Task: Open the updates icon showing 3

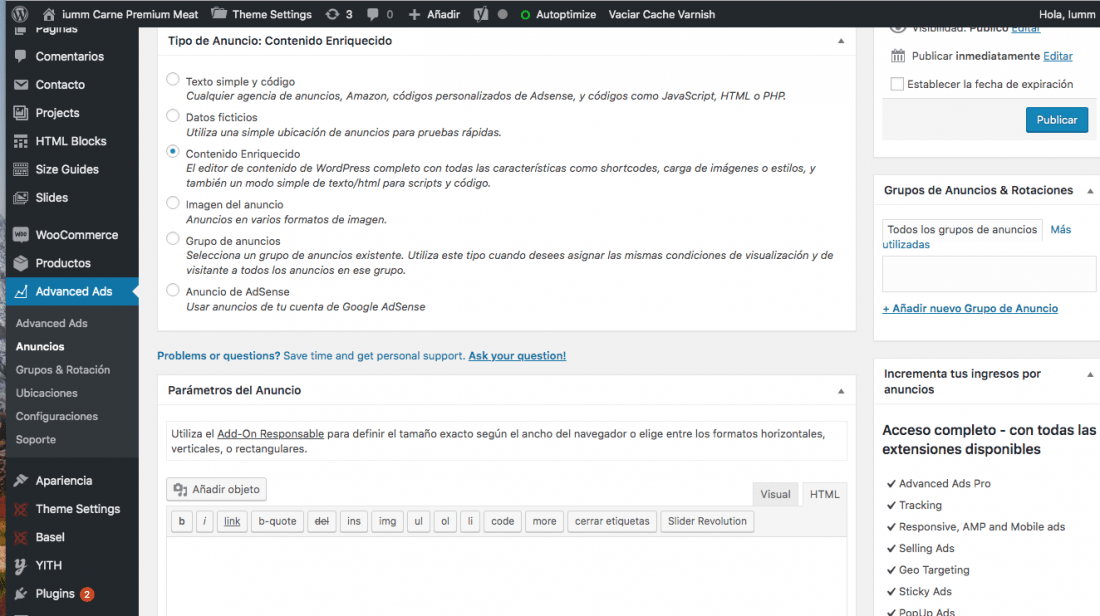Action: tap(333, 14)
